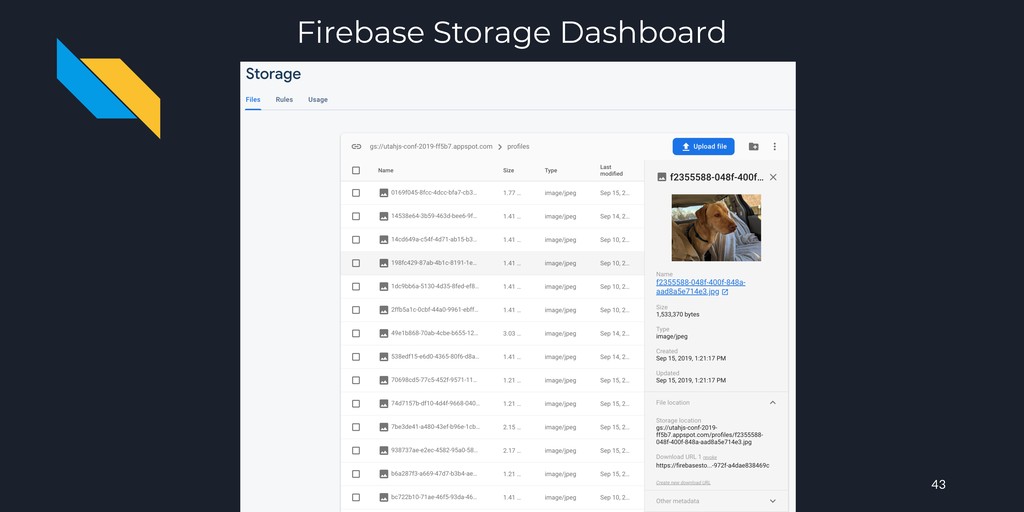This screenshot has width=1024, height=512.
Task: Open the f2355588-048f-400f-848a file name link
Action: (700, 287)
